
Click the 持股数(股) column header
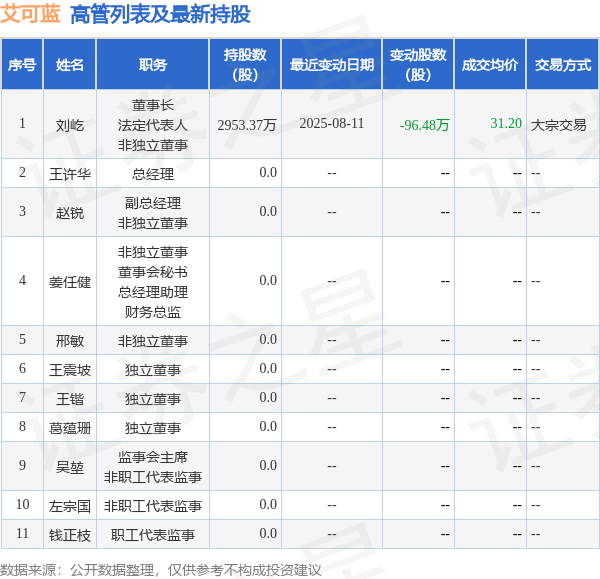tap(245, 65)
